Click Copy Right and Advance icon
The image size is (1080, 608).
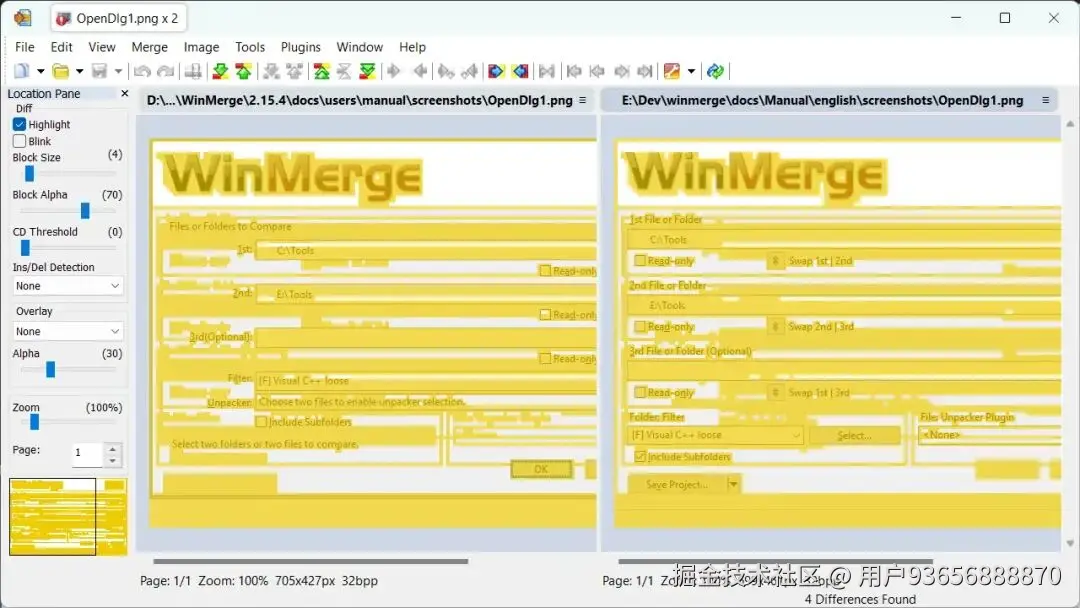pos(446,71)
